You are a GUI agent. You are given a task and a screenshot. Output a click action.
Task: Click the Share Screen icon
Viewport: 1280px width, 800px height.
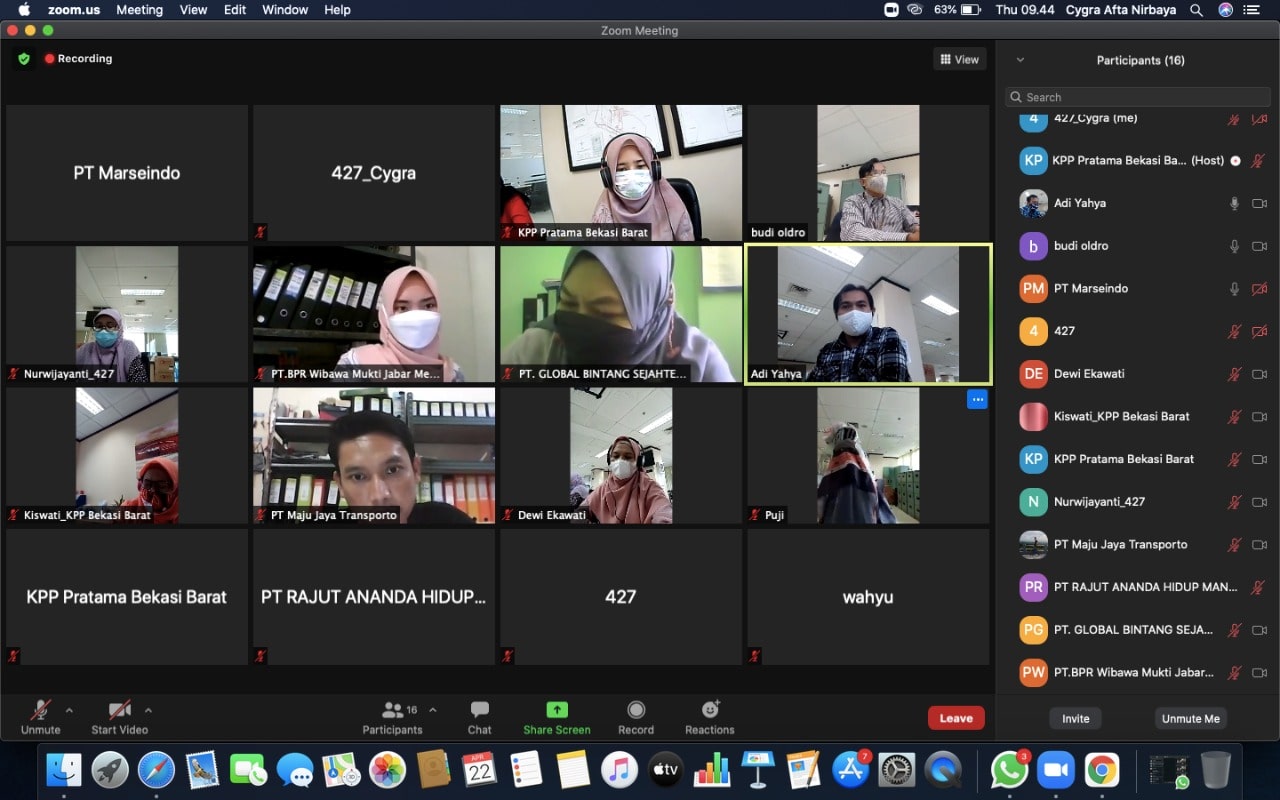(557, 710)
